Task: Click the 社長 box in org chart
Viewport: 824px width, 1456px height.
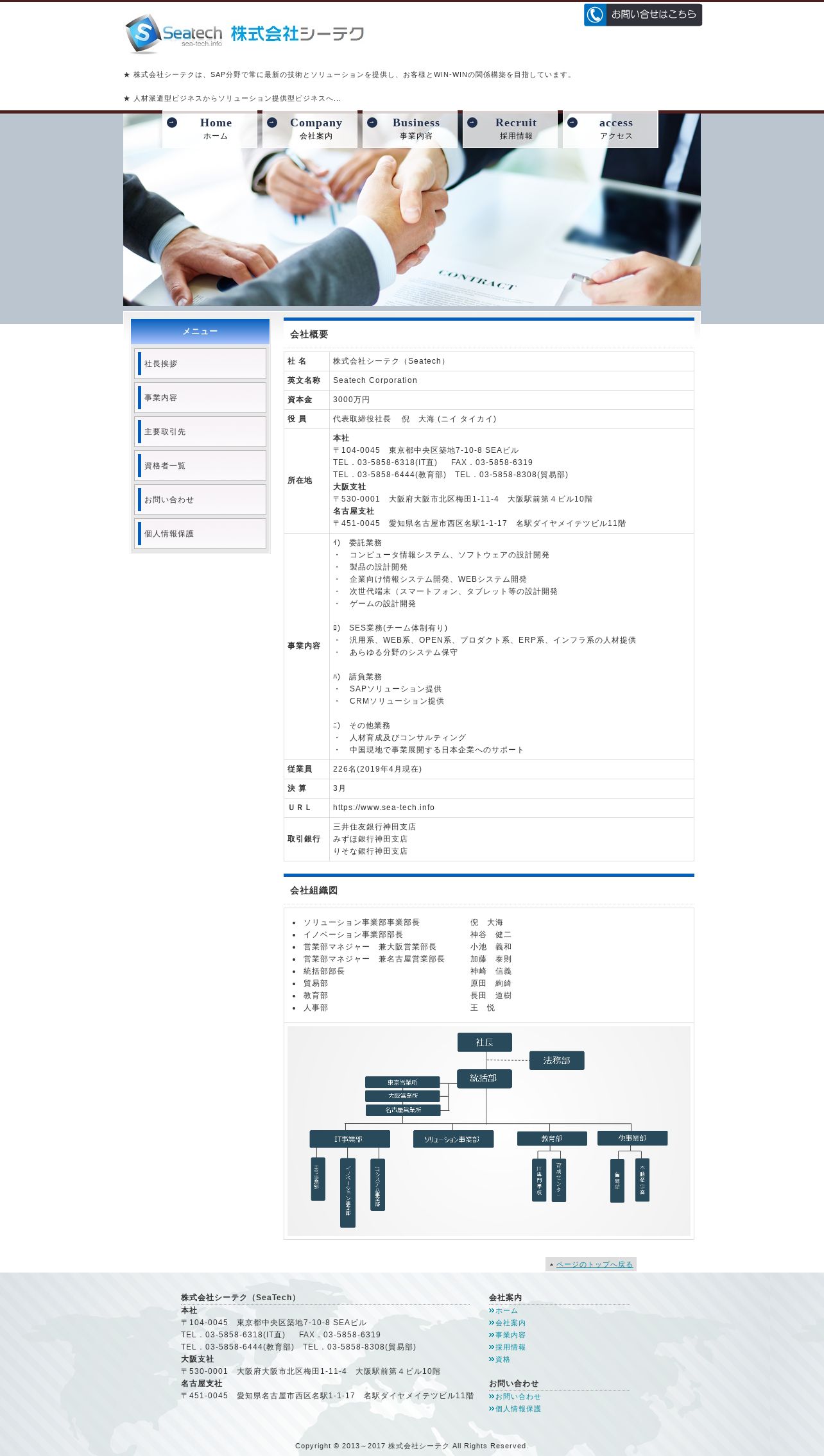Action: click(x=485, y=1042)
